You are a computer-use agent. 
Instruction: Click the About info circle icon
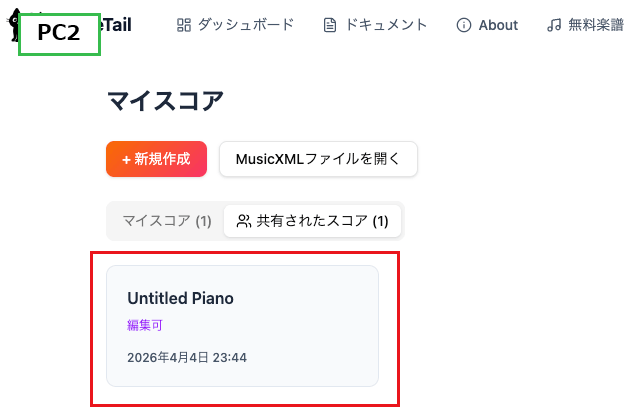(463, 25)
